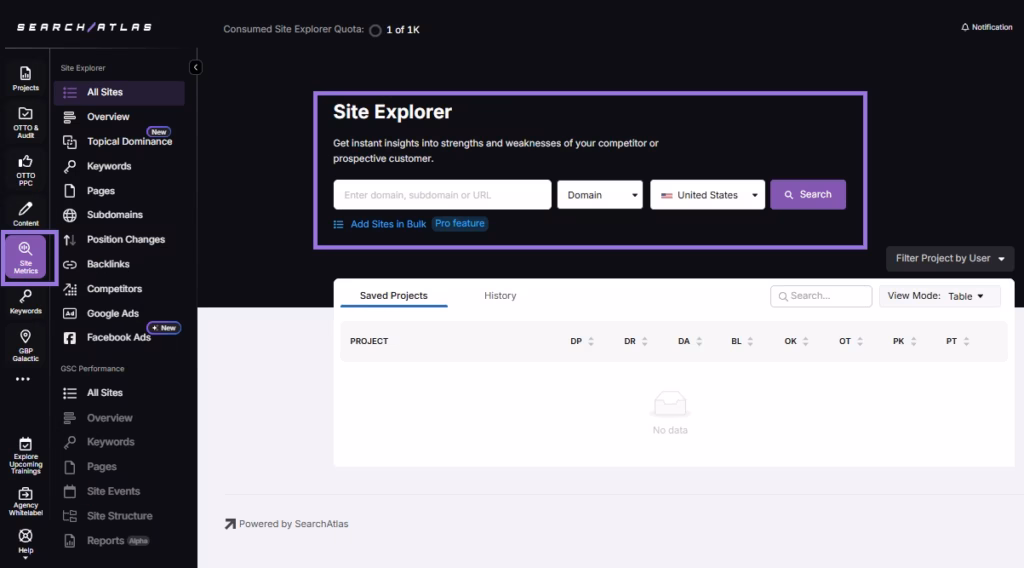
Task: Open GBP Galactic location icon
Action: (26, 343)
